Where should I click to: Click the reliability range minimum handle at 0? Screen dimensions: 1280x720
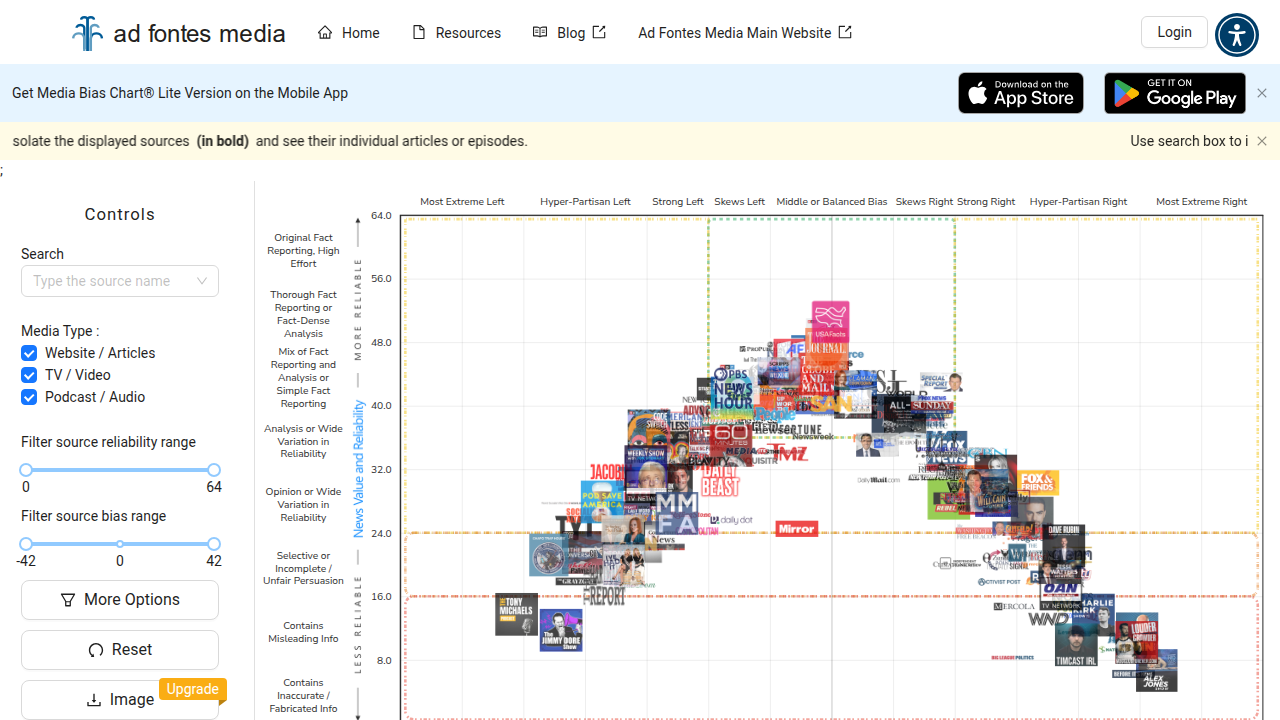pos(26,470)
